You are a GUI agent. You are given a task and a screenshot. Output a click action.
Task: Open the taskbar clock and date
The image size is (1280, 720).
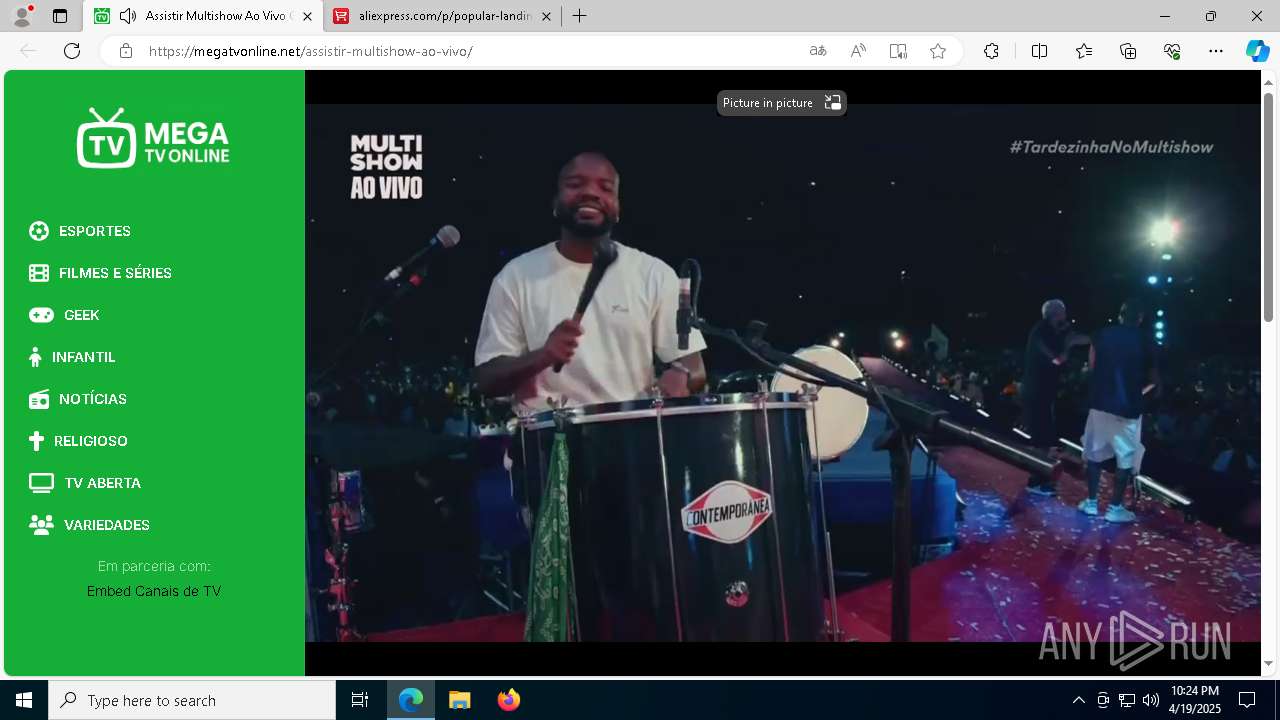tap(1195, 700)
